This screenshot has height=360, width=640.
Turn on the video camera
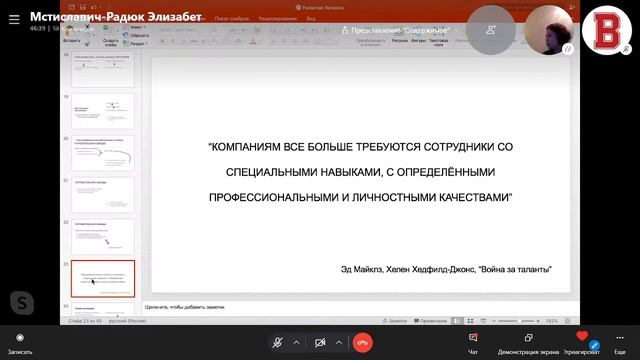coord(320,342)
